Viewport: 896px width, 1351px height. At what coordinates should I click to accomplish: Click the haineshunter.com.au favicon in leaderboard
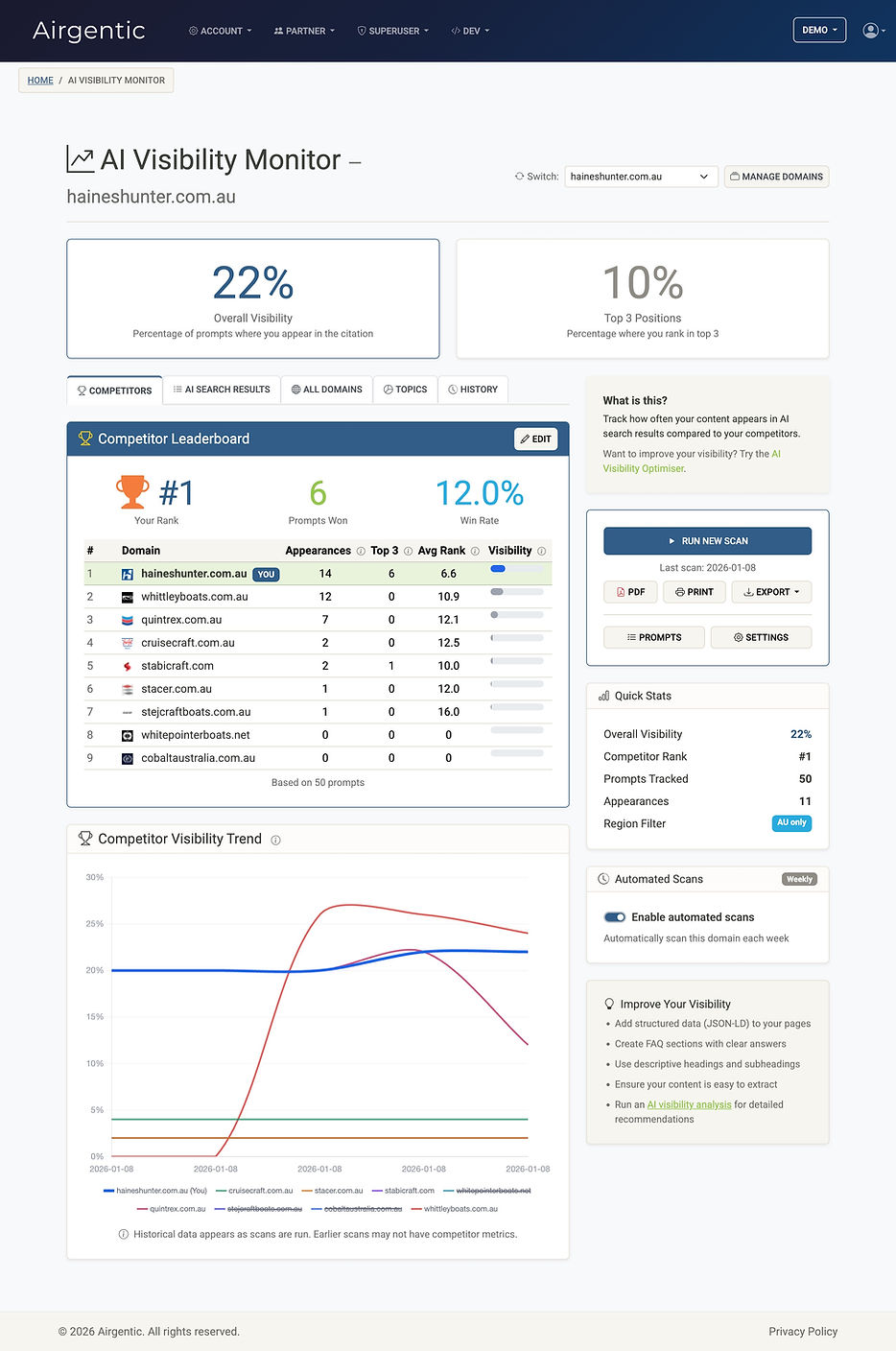coord(128,574)
